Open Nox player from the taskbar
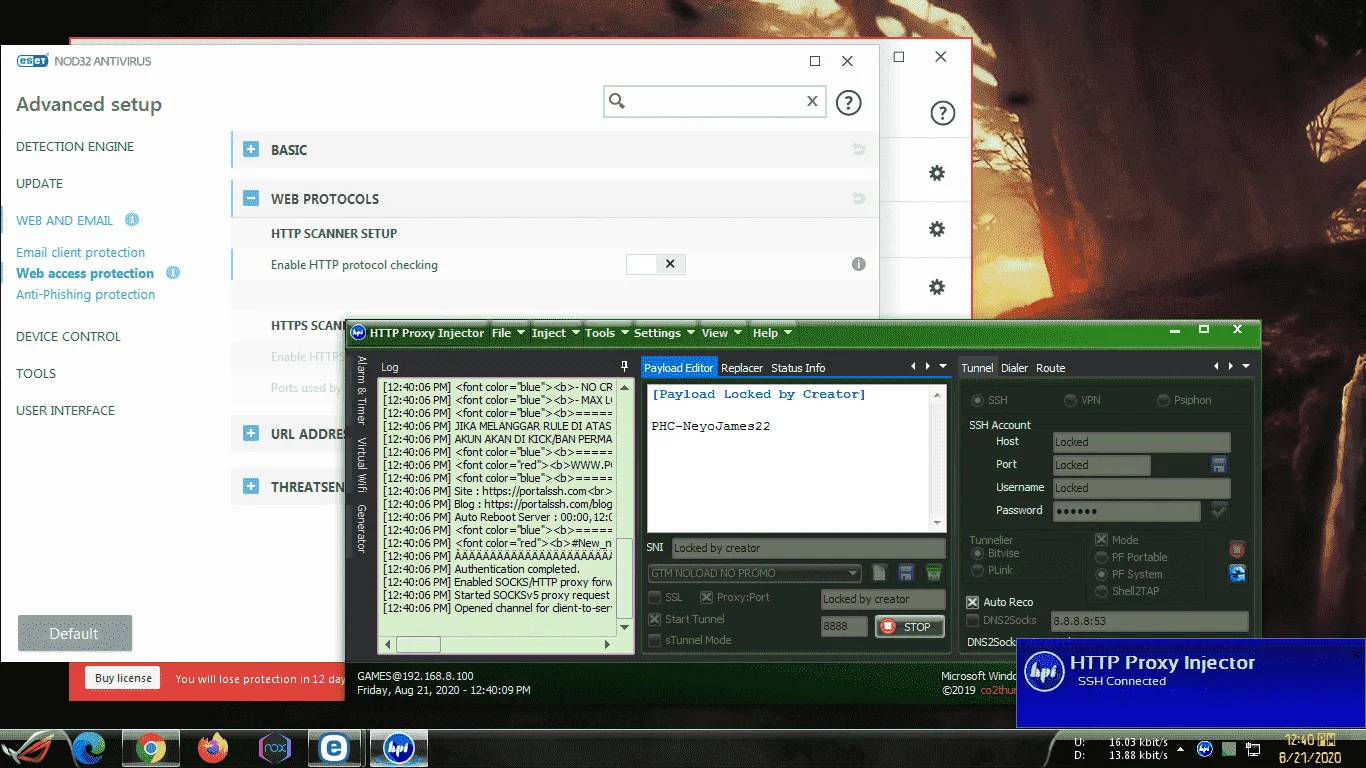 pyautogui.click(x=274, y=747)
